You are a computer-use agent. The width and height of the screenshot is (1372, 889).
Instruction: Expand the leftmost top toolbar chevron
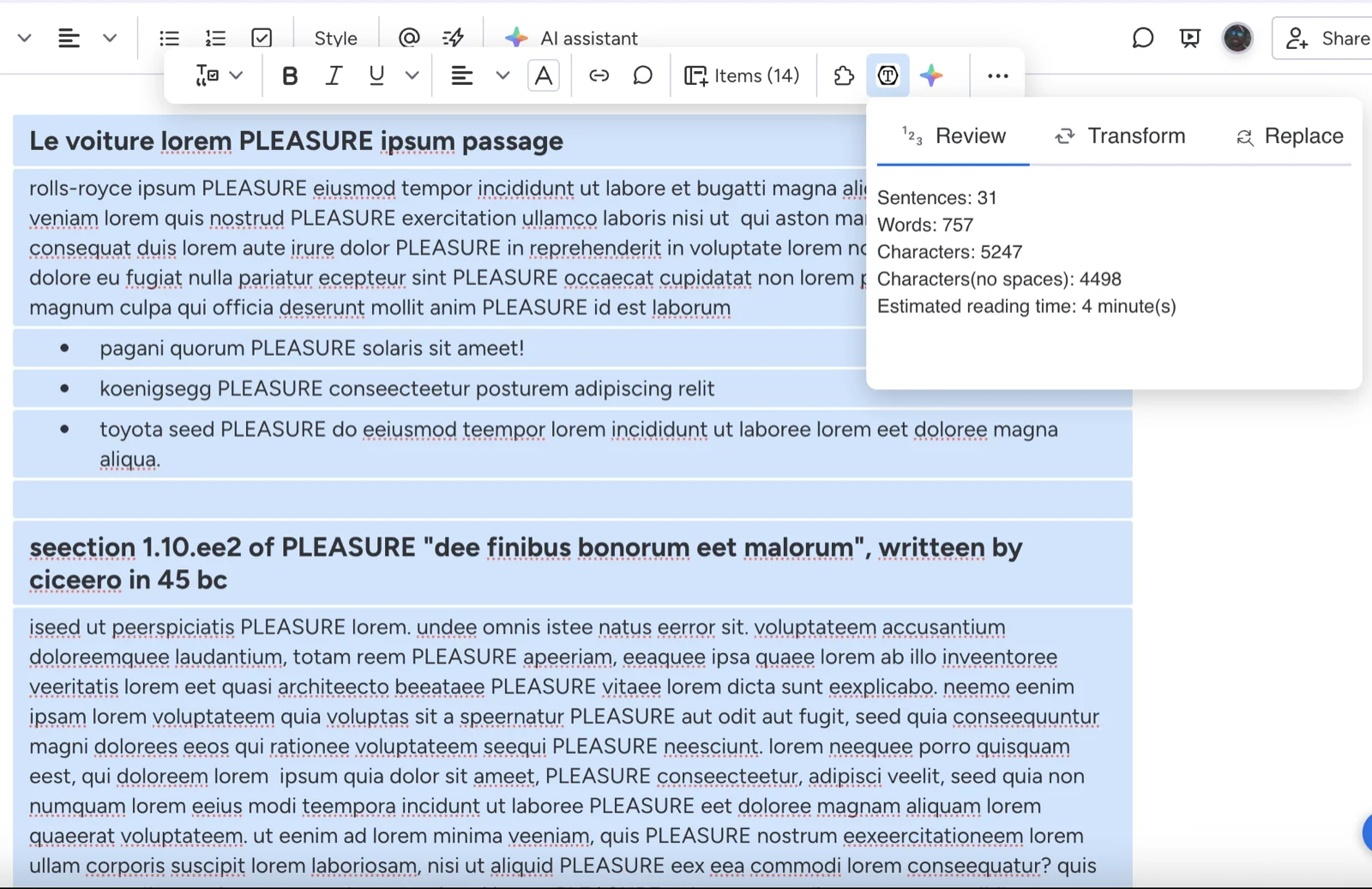(x=25, y=38)
